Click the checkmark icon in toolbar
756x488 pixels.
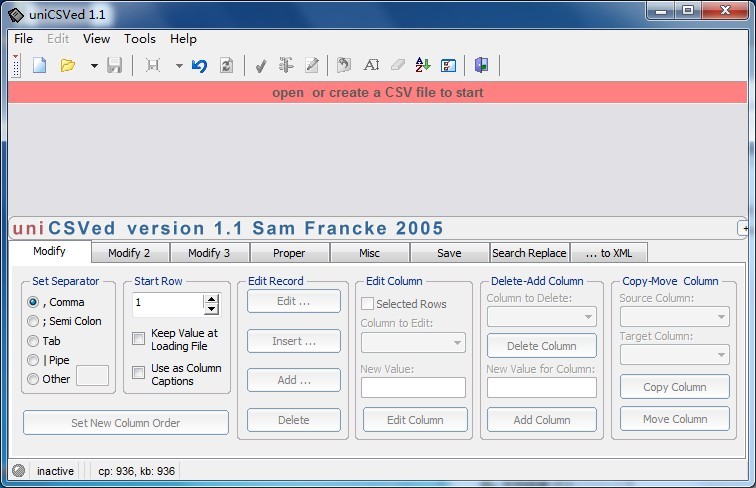pos(260,66)
